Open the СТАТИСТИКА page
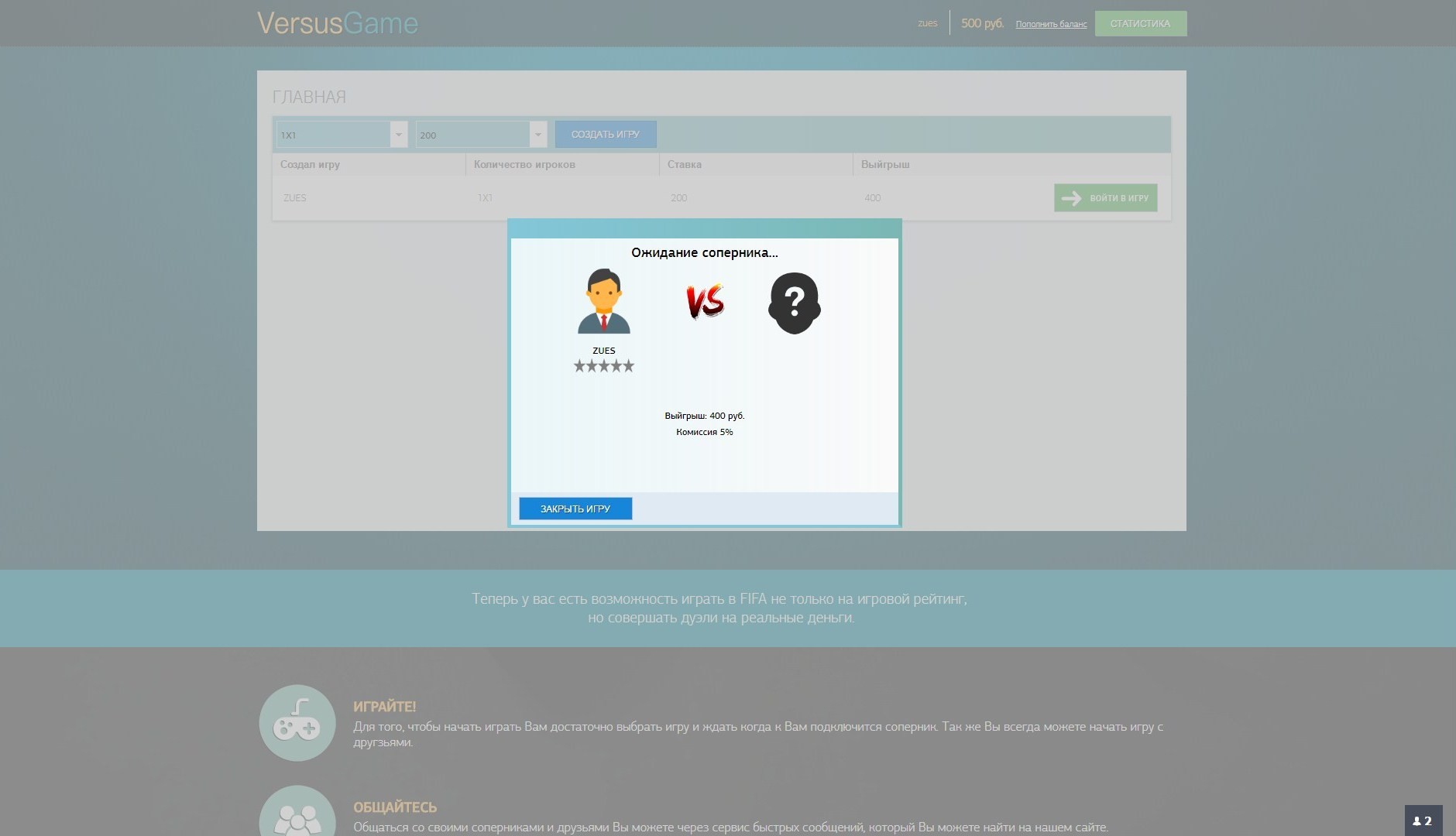 pyautogui.click(x=1140, y=24)
